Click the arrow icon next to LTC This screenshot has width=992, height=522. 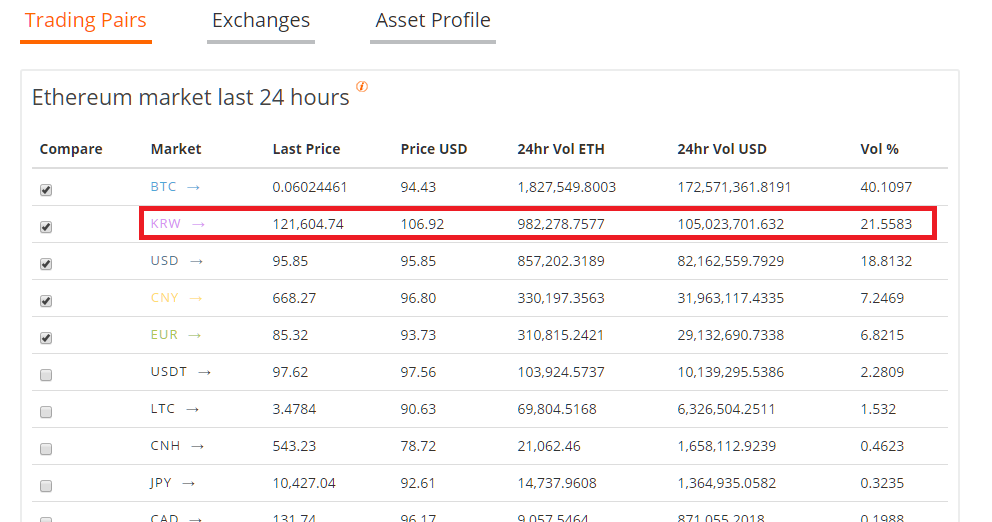[x=193, y=409]
